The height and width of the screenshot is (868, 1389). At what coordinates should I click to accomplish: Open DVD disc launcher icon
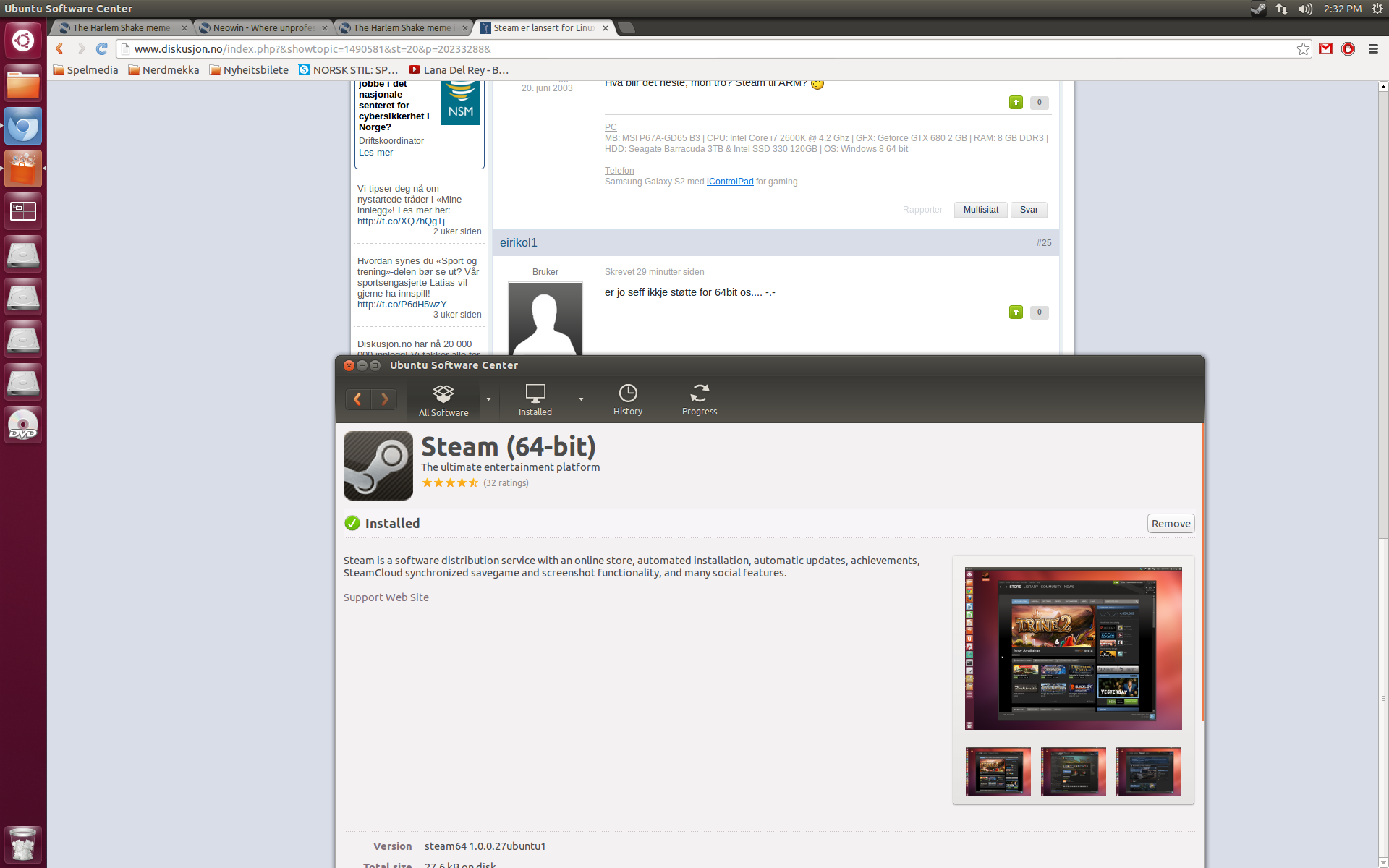pos(23,425)
